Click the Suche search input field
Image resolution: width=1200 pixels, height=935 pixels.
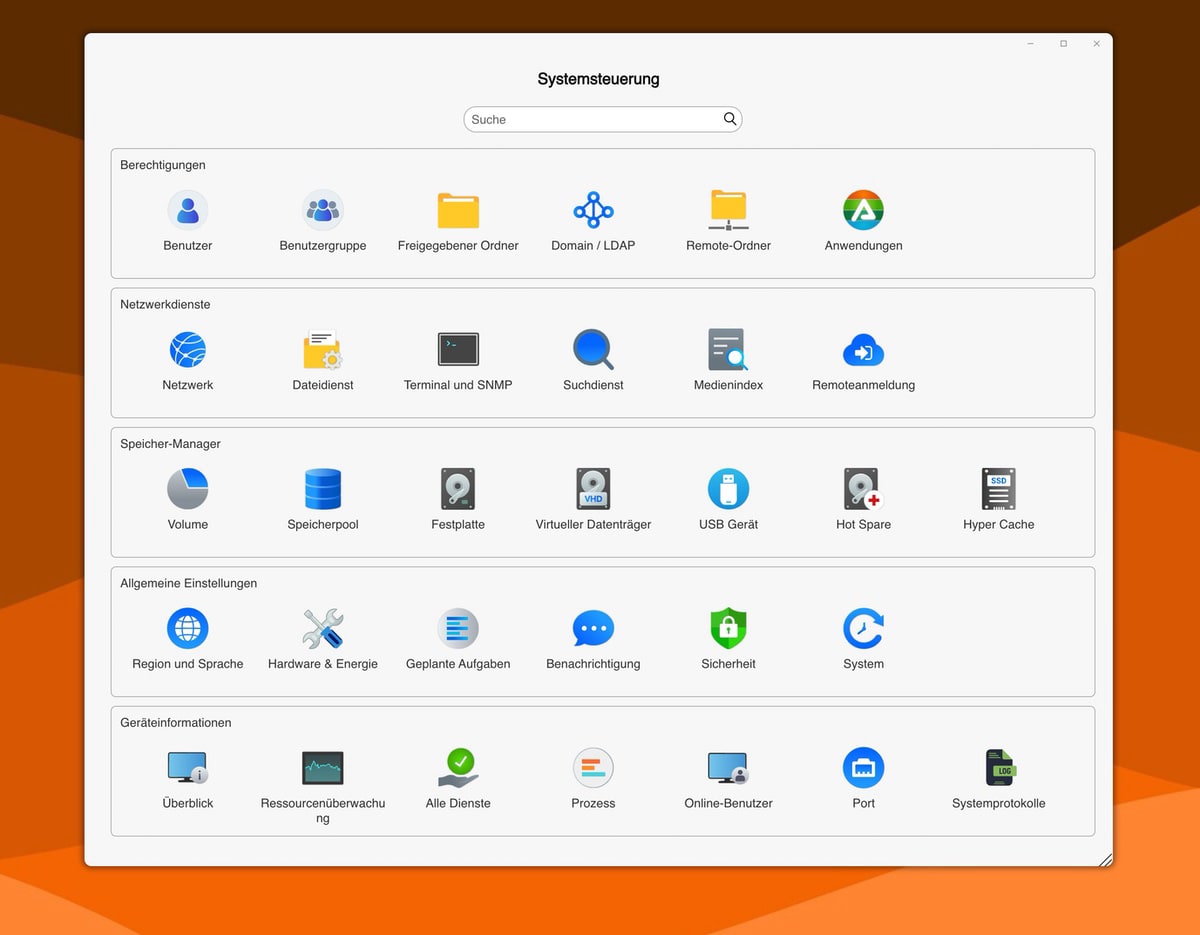click(x=590, y=120)
